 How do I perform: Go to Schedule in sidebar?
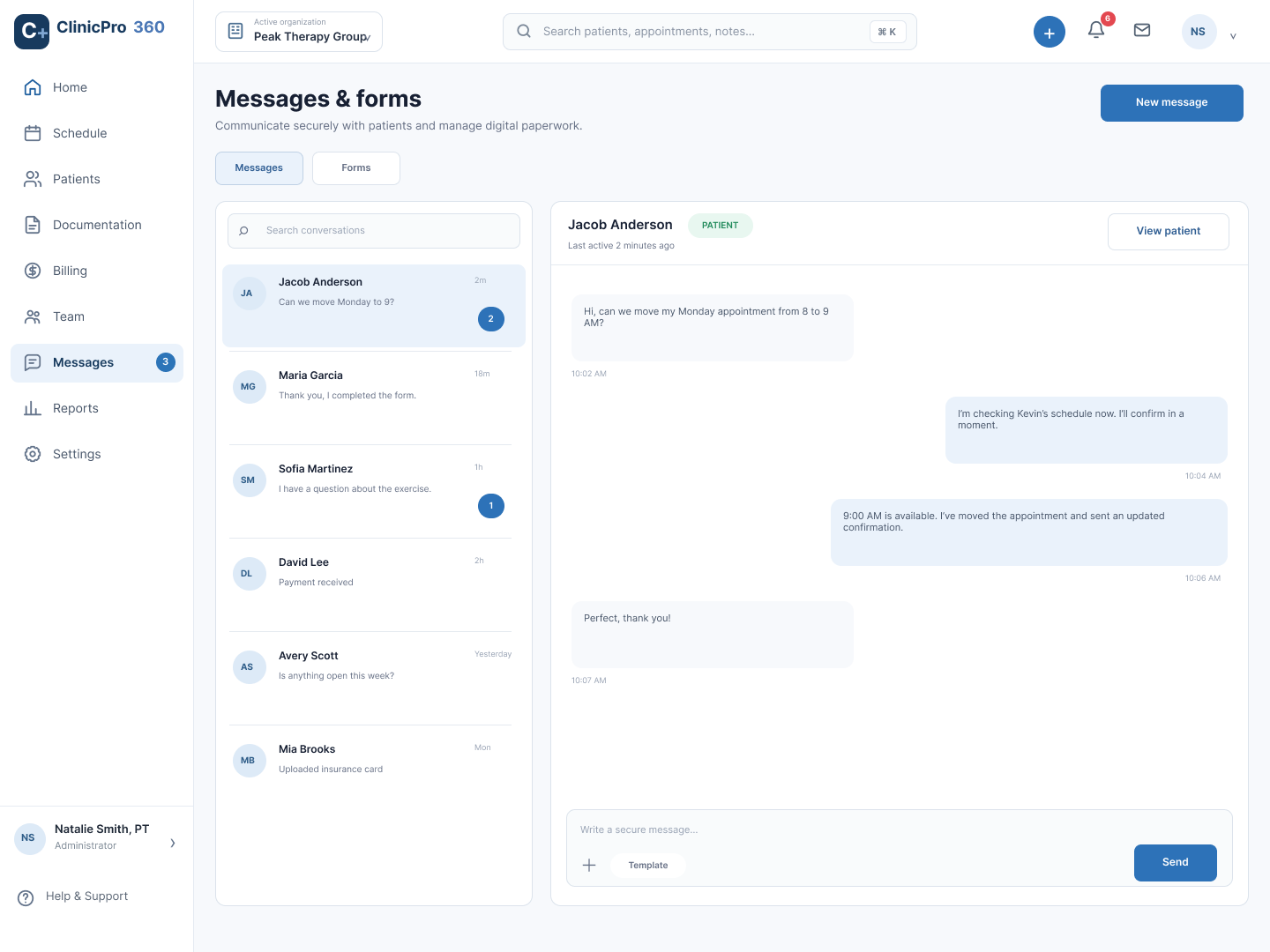[97, 133]
